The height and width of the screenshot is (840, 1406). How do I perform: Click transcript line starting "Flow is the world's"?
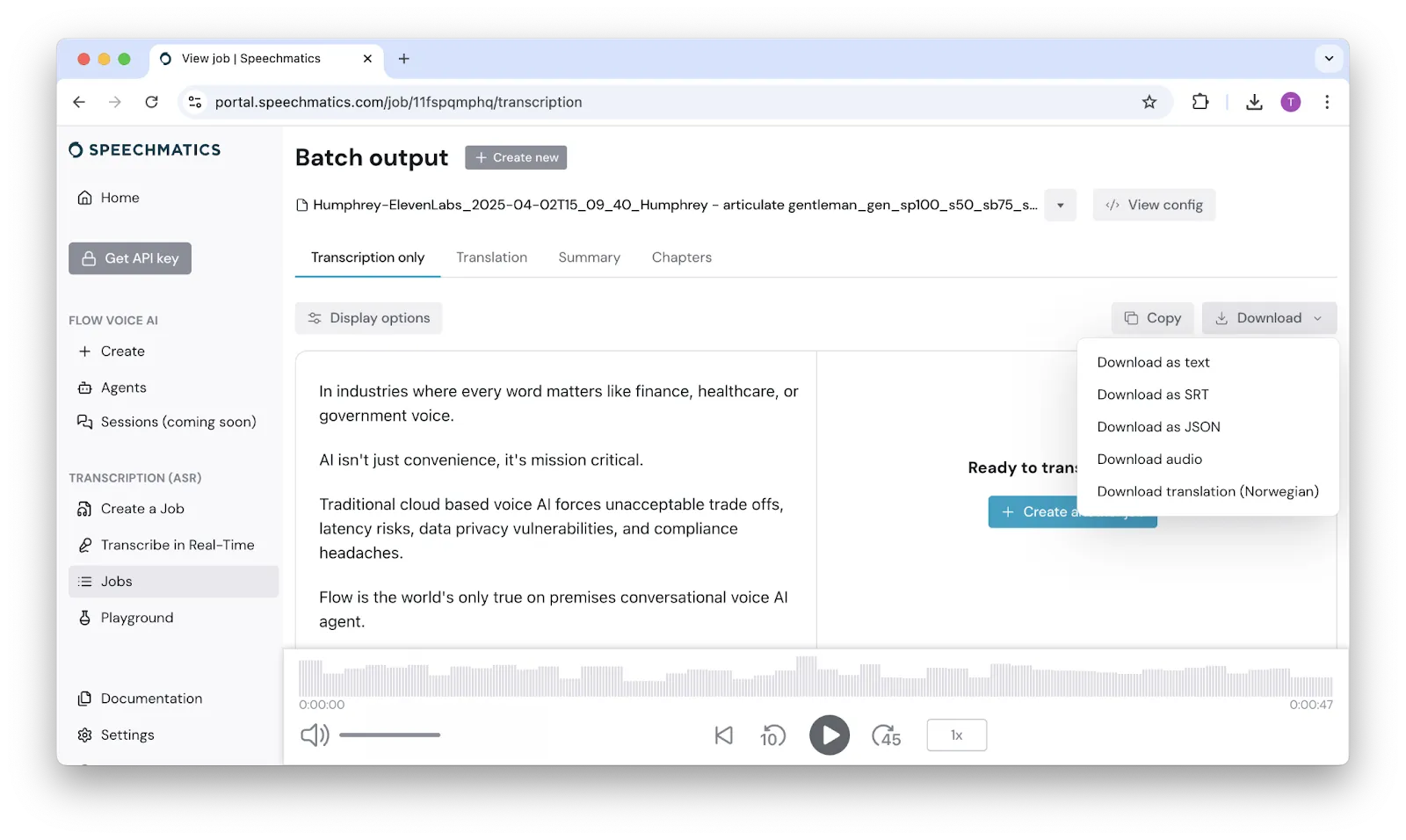coord(554,610)
